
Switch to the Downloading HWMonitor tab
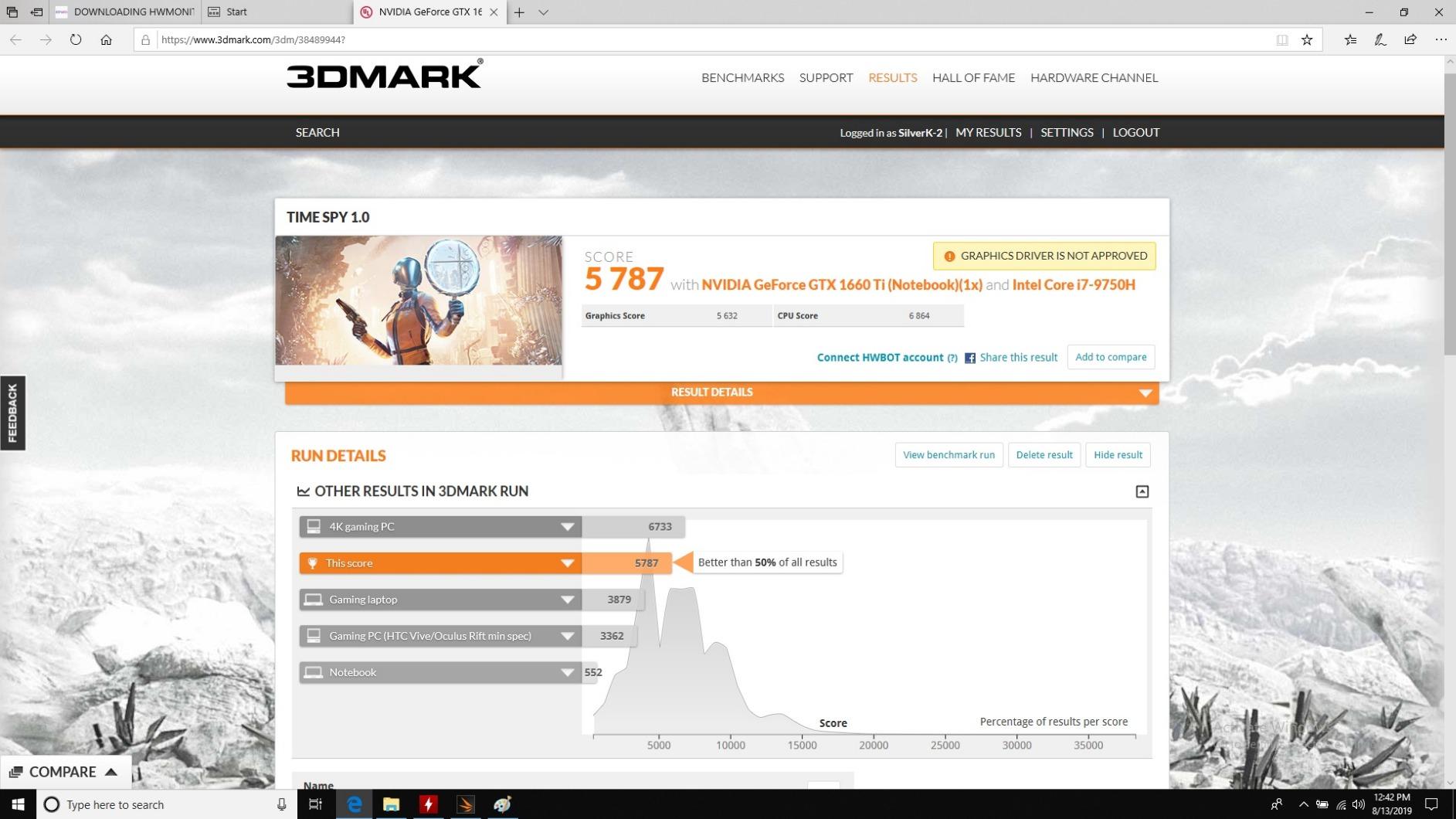click(124, 12)
